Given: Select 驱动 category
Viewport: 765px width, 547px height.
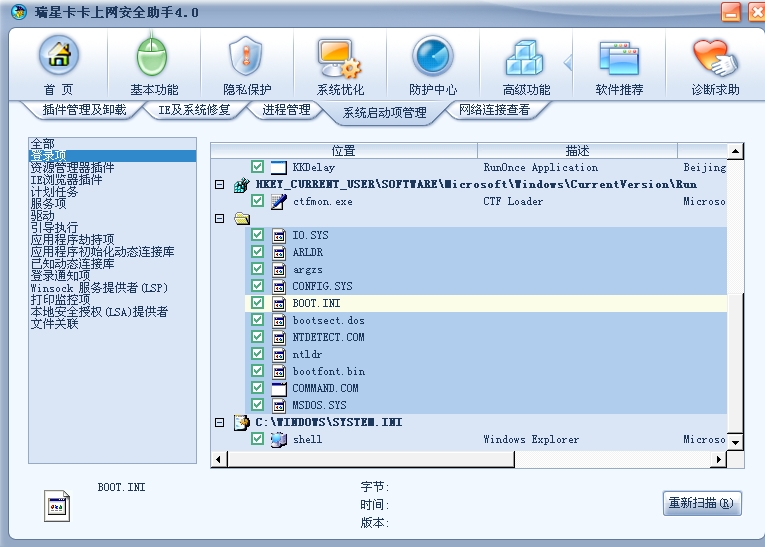Looking at the screenshot, I should point(112,216).
